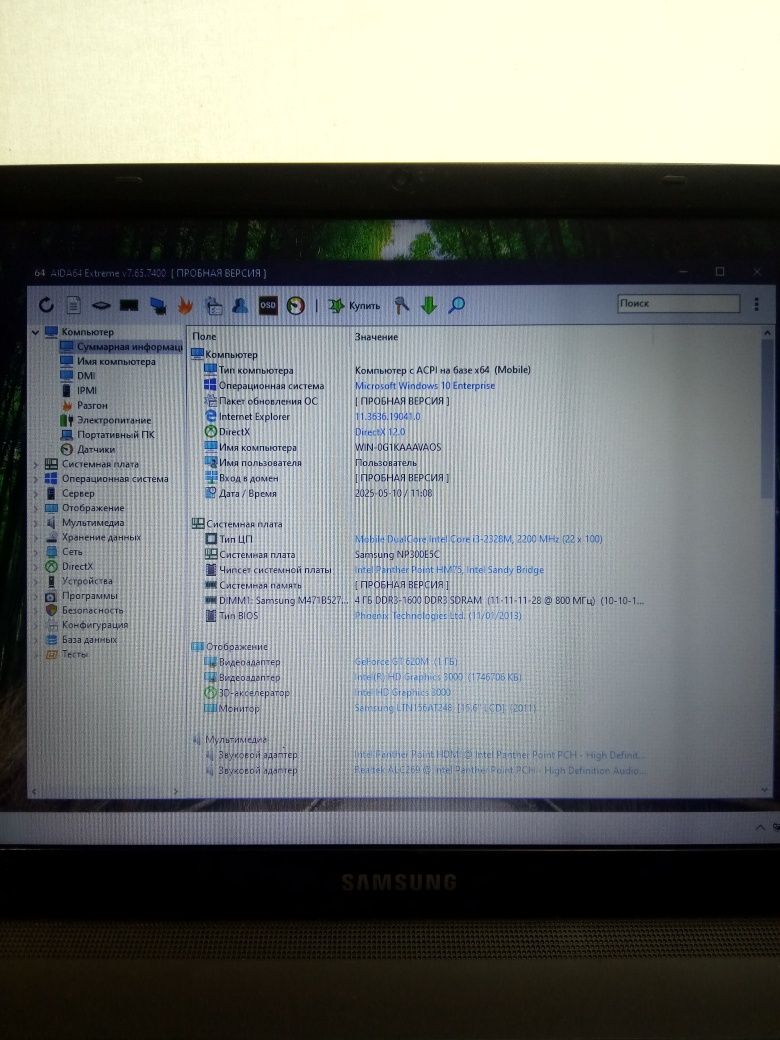Open the DirectX 12.0 link
780x1040 pixels.
pyautogui.click(x=379, y=432)
